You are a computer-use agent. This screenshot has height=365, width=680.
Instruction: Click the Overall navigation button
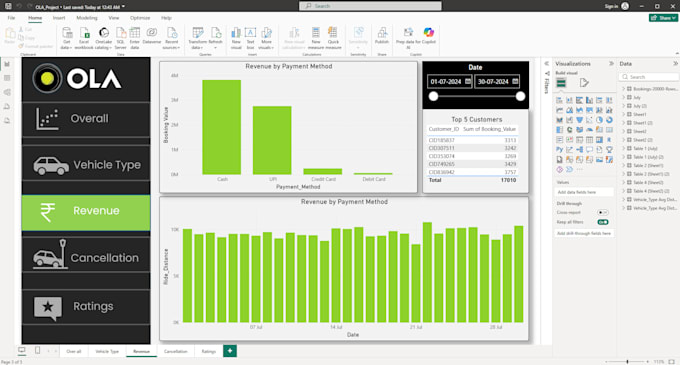click(86, 119)
